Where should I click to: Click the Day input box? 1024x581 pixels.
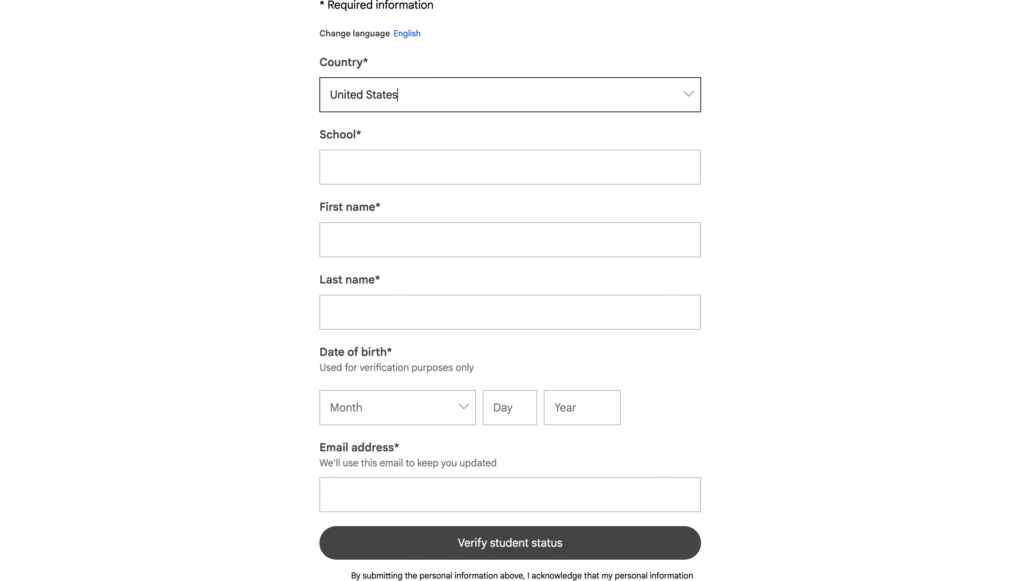pyautogui.click(x=509, y=408)
